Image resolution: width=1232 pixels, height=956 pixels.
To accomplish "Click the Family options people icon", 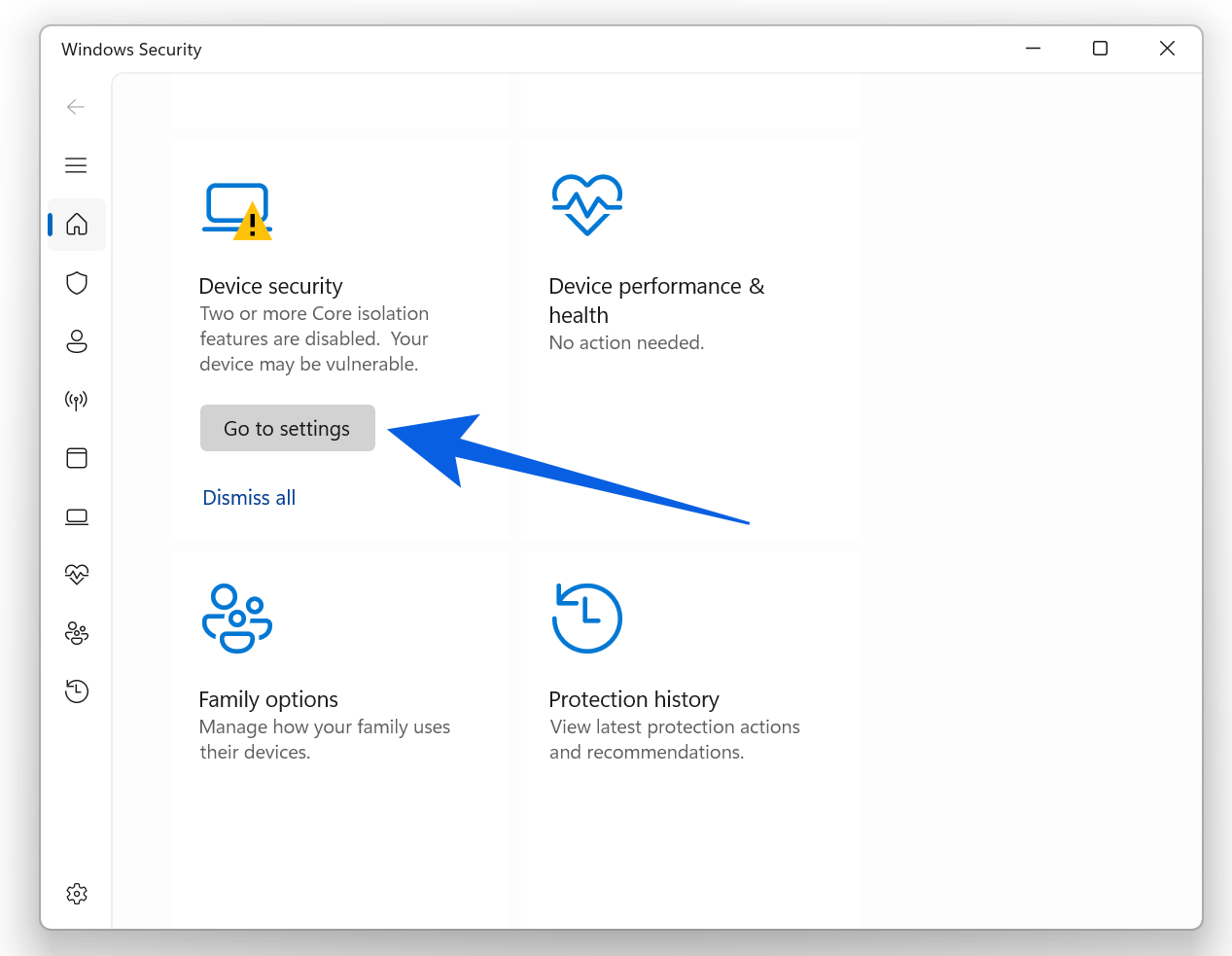I will [x=236, y=618].
